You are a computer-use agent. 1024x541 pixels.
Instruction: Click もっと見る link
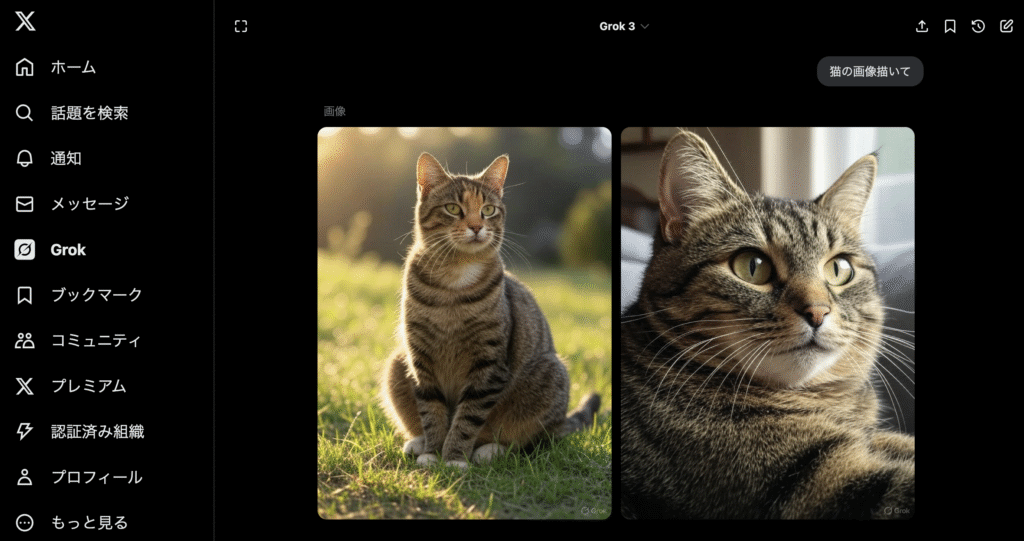tap(89, 523)
